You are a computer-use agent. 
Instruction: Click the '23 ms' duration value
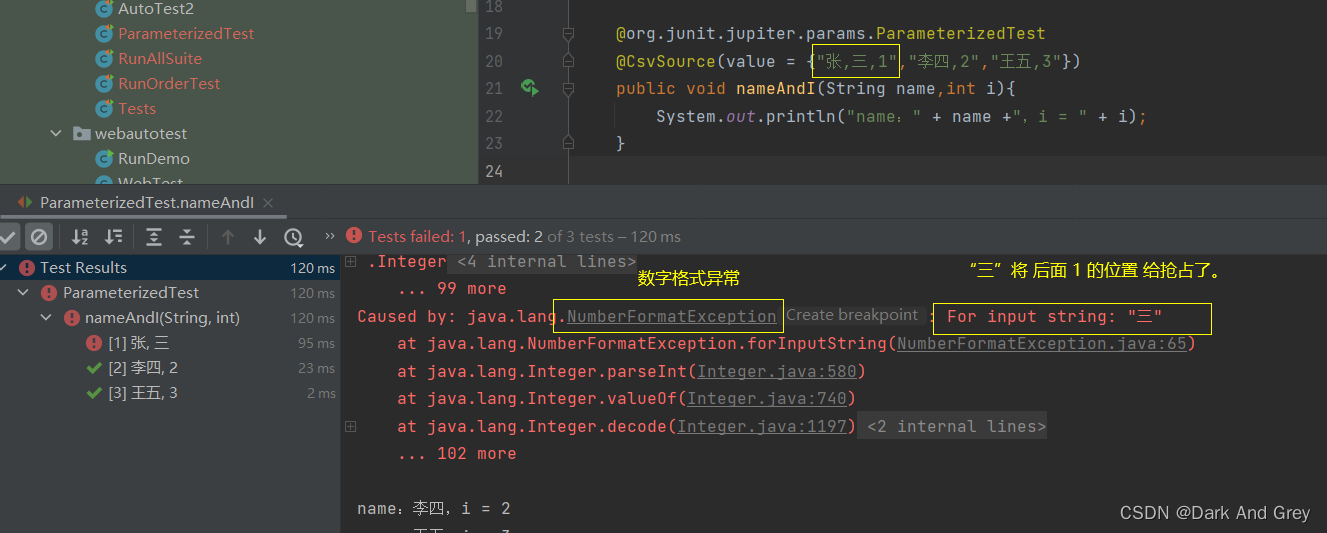[317, 368]
